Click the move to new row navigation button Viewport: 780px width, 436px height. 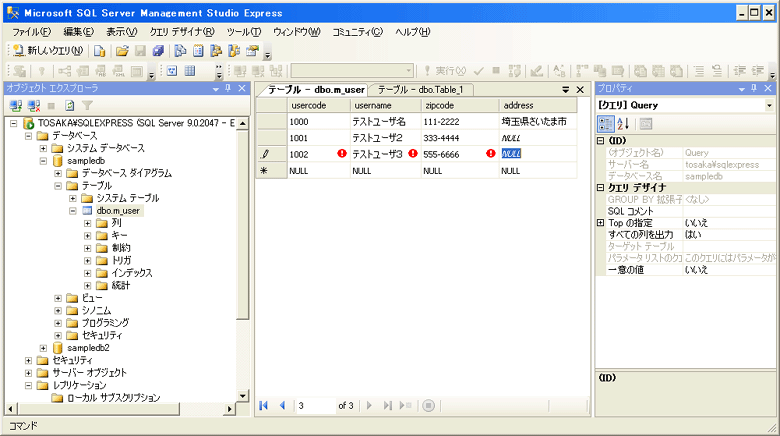(405, 406)
